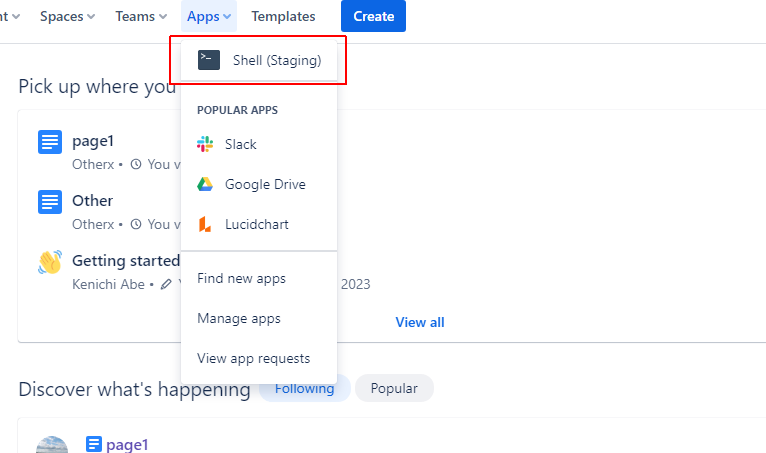Choose Manage apps from the menu
Viewport: 766px width, 453px height.
(239, 318)
